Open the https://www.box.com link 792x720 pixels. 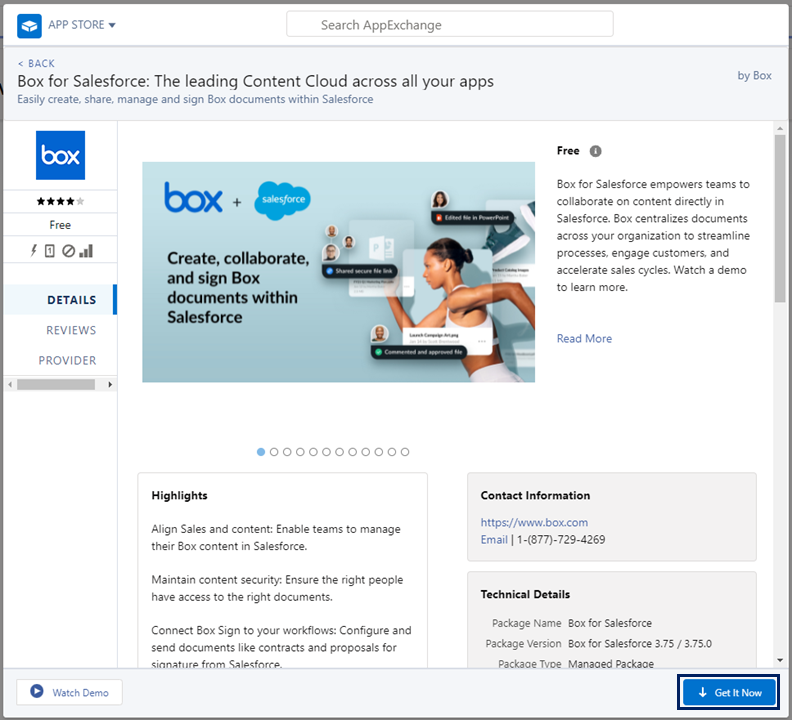[534, 522]
